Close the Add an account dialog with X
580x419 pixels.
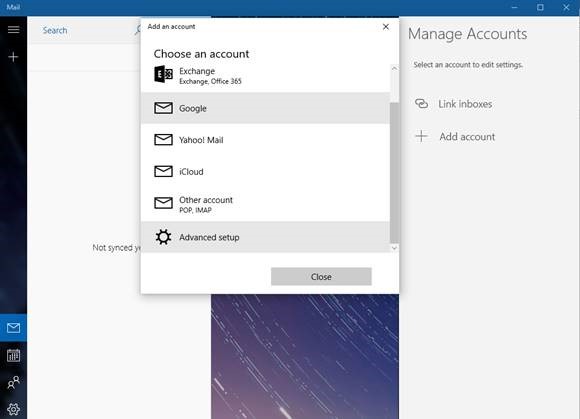[x=386, y=27]
